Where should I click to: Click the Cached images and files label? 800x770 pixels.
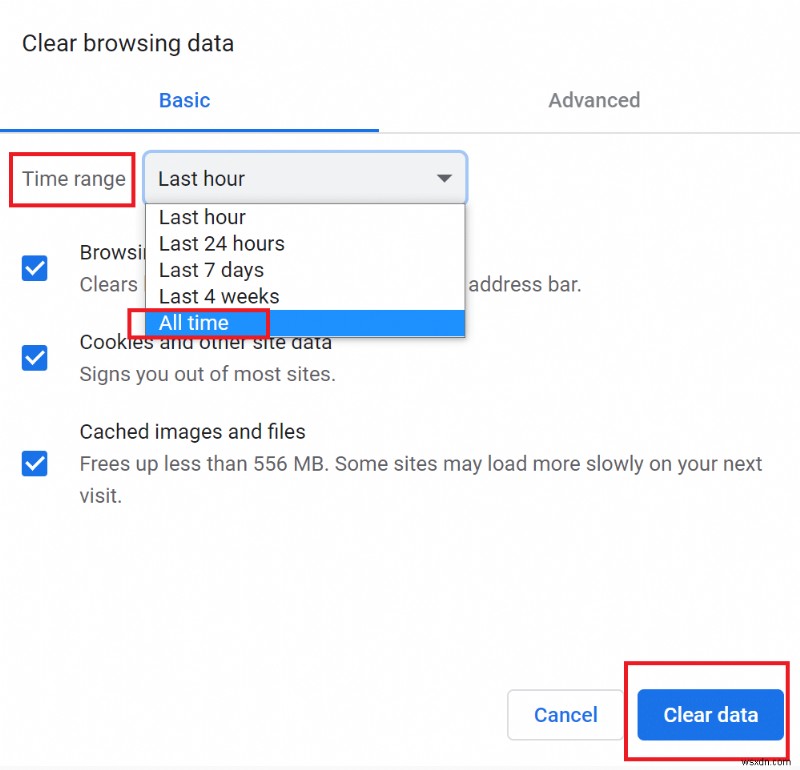pyautogui.click(x=193, y=432)
